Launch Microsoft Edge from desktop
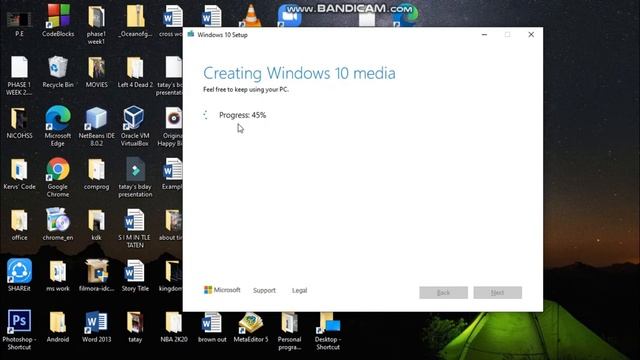640x360 pixels. (58, 126)
